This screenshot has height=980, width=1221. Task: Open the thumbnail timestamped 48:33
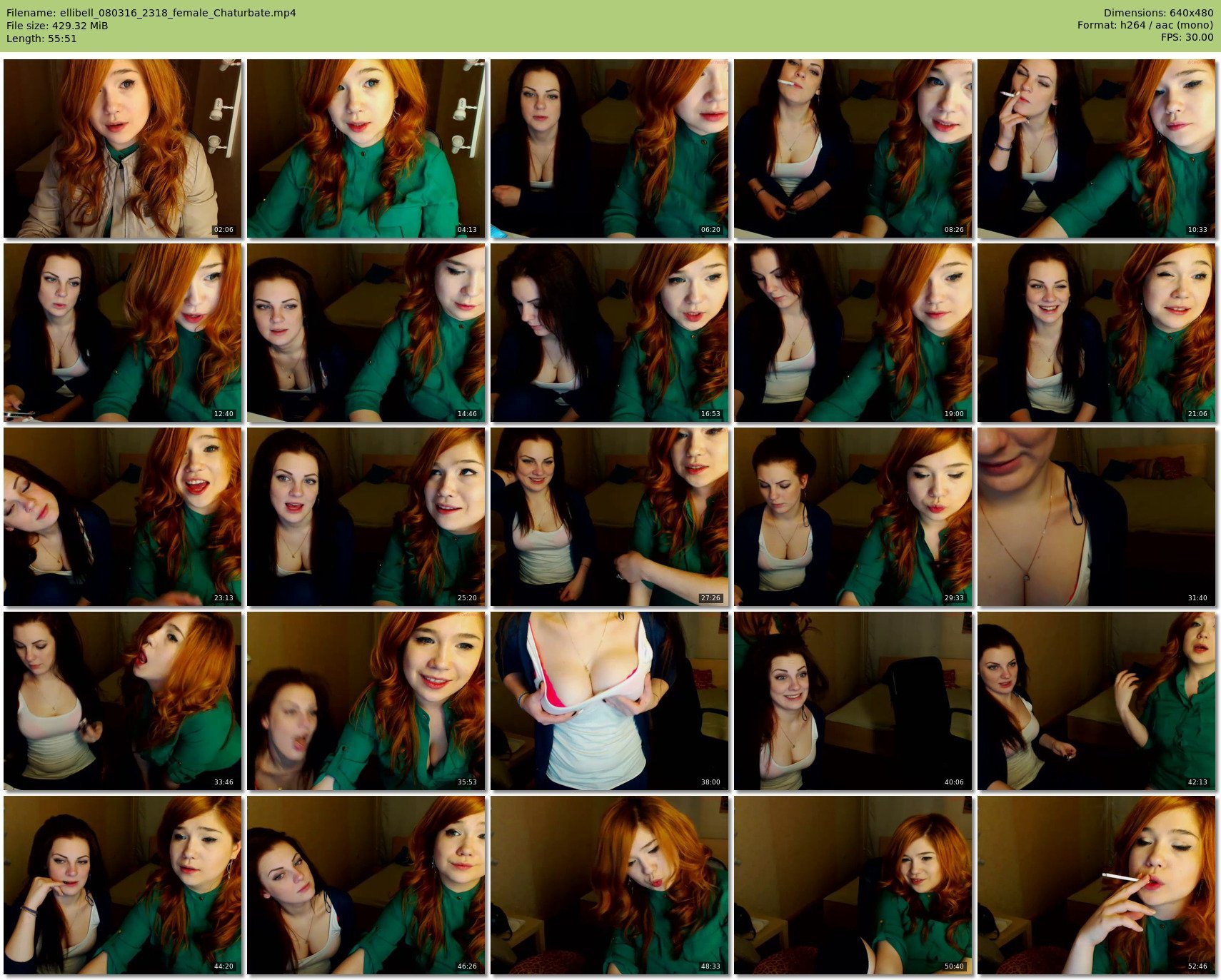pos(609,885)
